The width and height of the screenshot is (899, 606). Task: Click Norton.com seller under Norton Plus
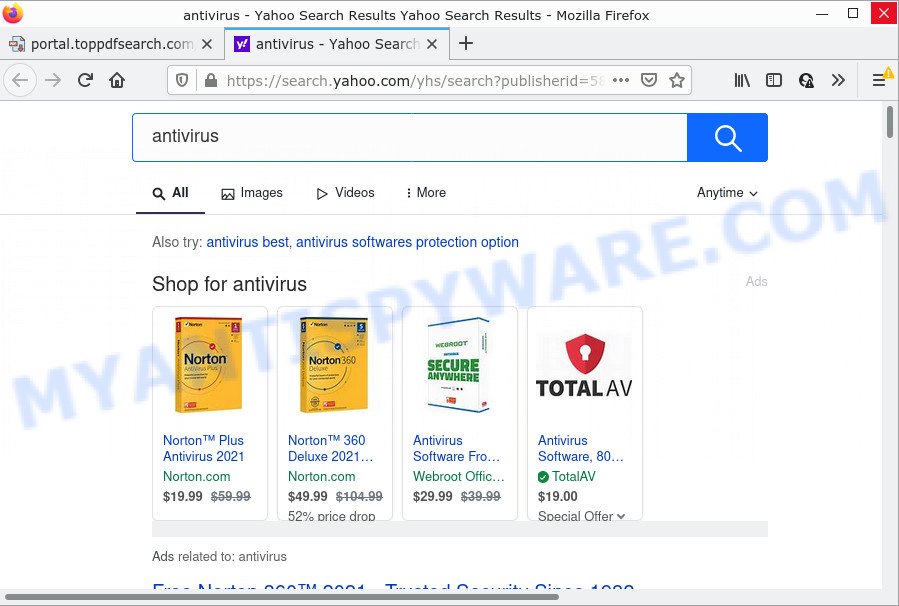coord(197,476)
